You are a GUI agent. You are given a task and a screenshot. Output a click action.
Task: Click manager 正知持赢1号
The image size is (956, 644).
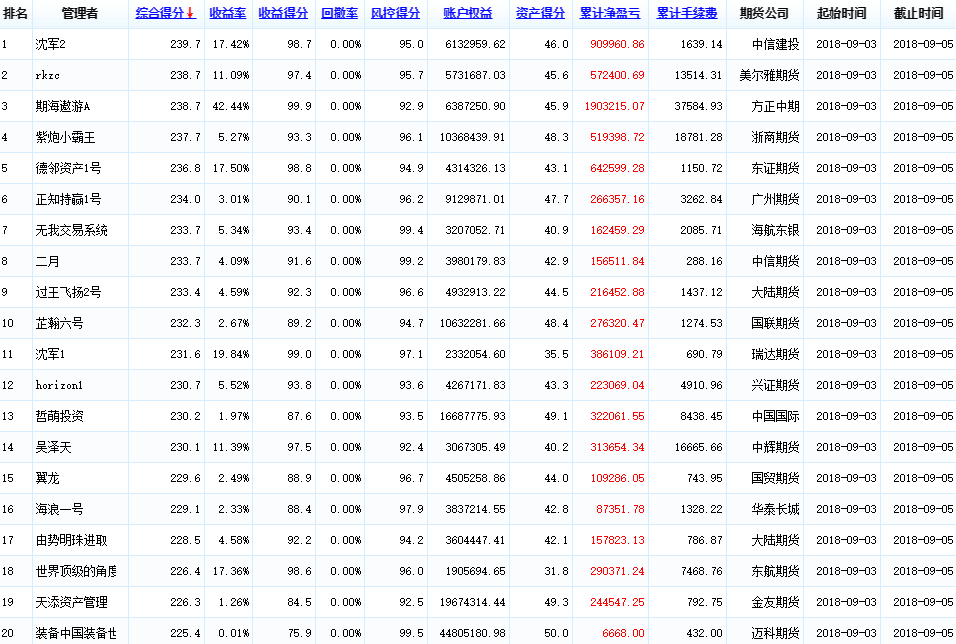point(68,199)
